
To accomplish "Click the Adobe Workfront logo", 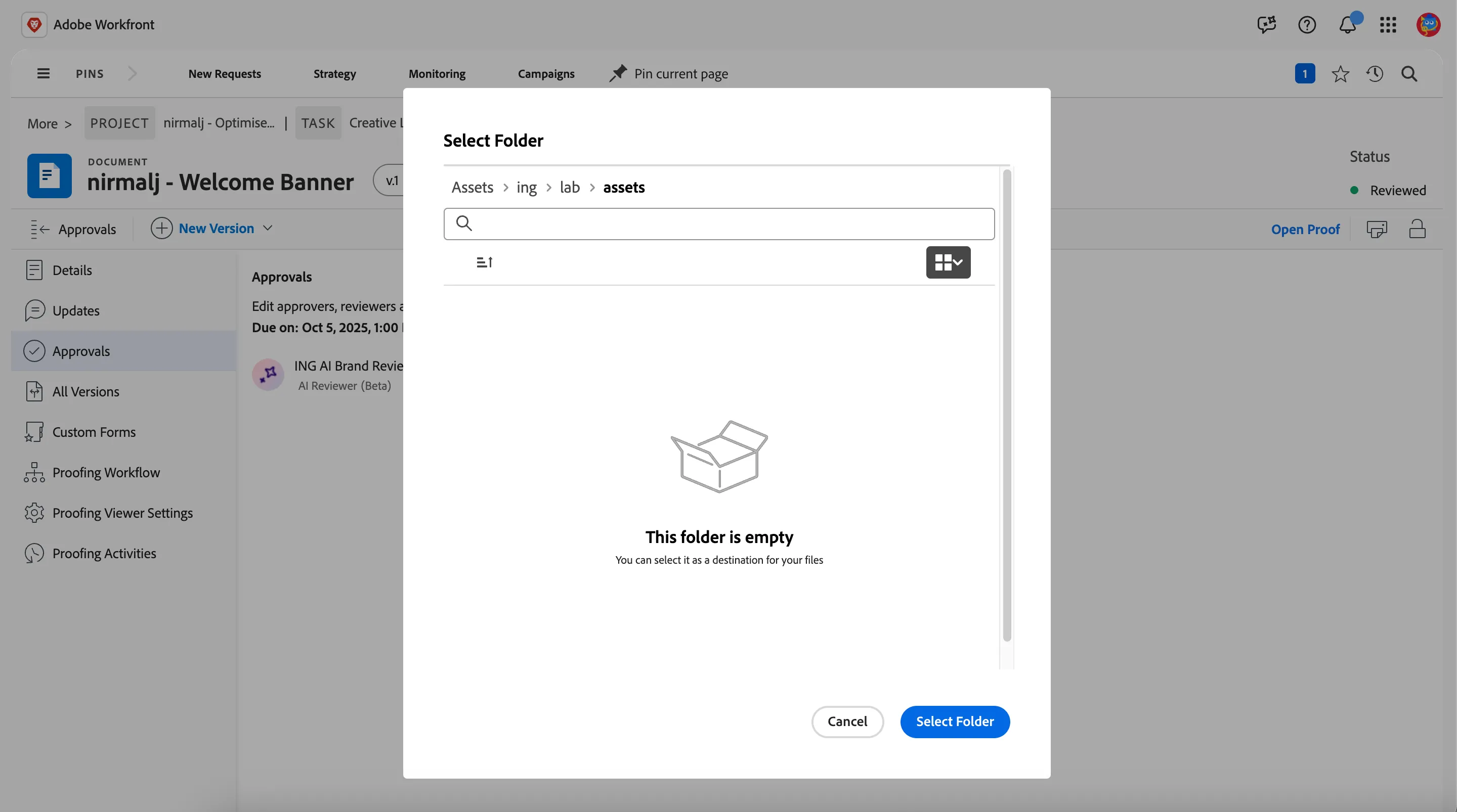I will coord(34,24).
